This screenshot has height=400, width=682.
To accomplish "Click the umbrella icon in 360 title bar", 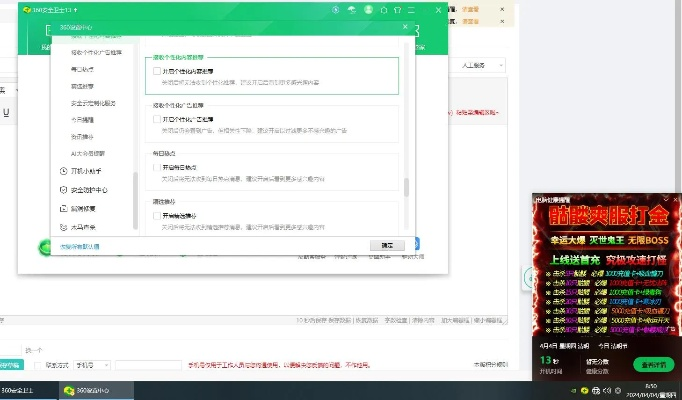I will [351, 10].
